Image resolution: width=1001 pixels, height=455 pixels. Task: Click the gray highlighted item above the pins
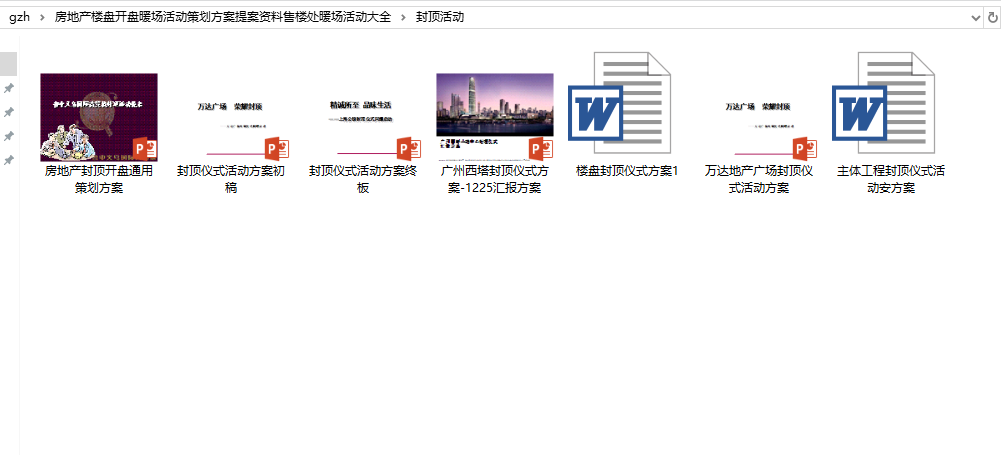point(8,63)
